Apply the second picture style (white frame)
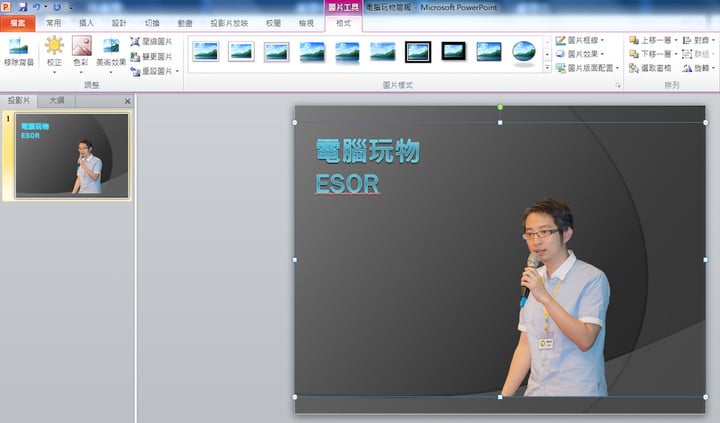The width and height of the screenshot is (720, 423). (241, 51)
